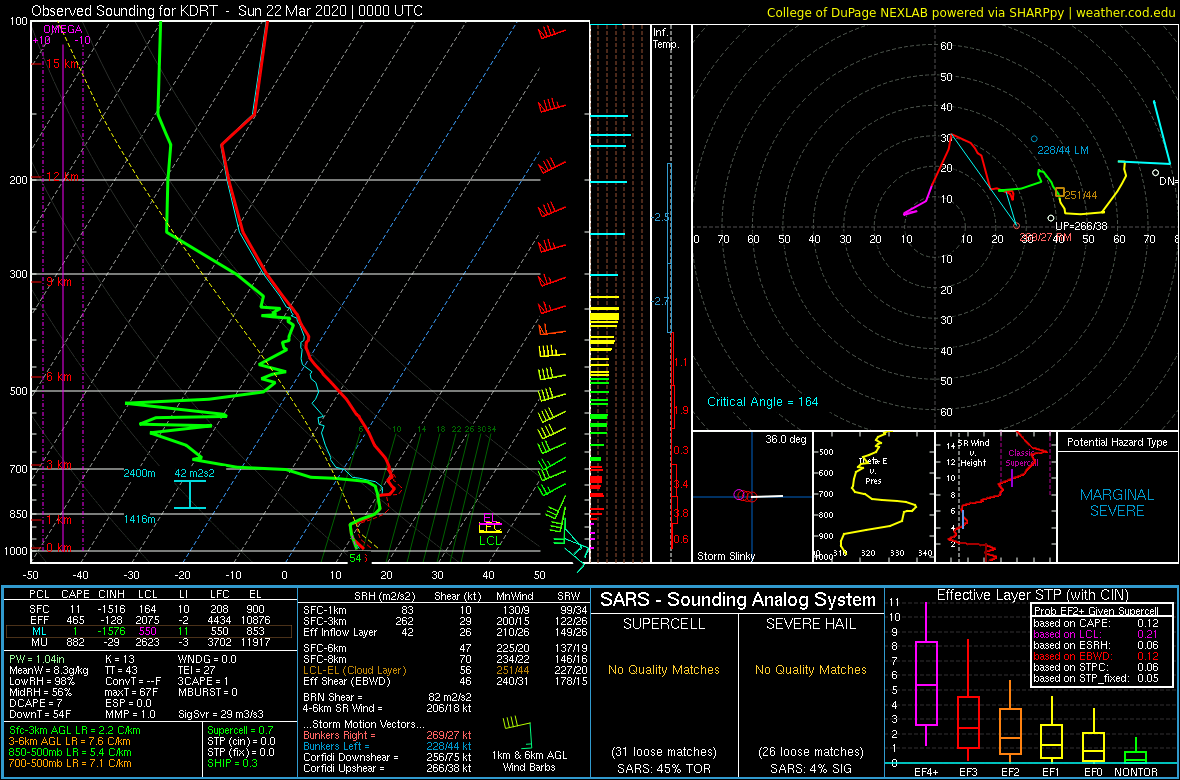The width and height of the screenshot is (1180, 780).
Task: Click the 700-500mb LR = 7.1 C/km line
Action: [71, 762]
